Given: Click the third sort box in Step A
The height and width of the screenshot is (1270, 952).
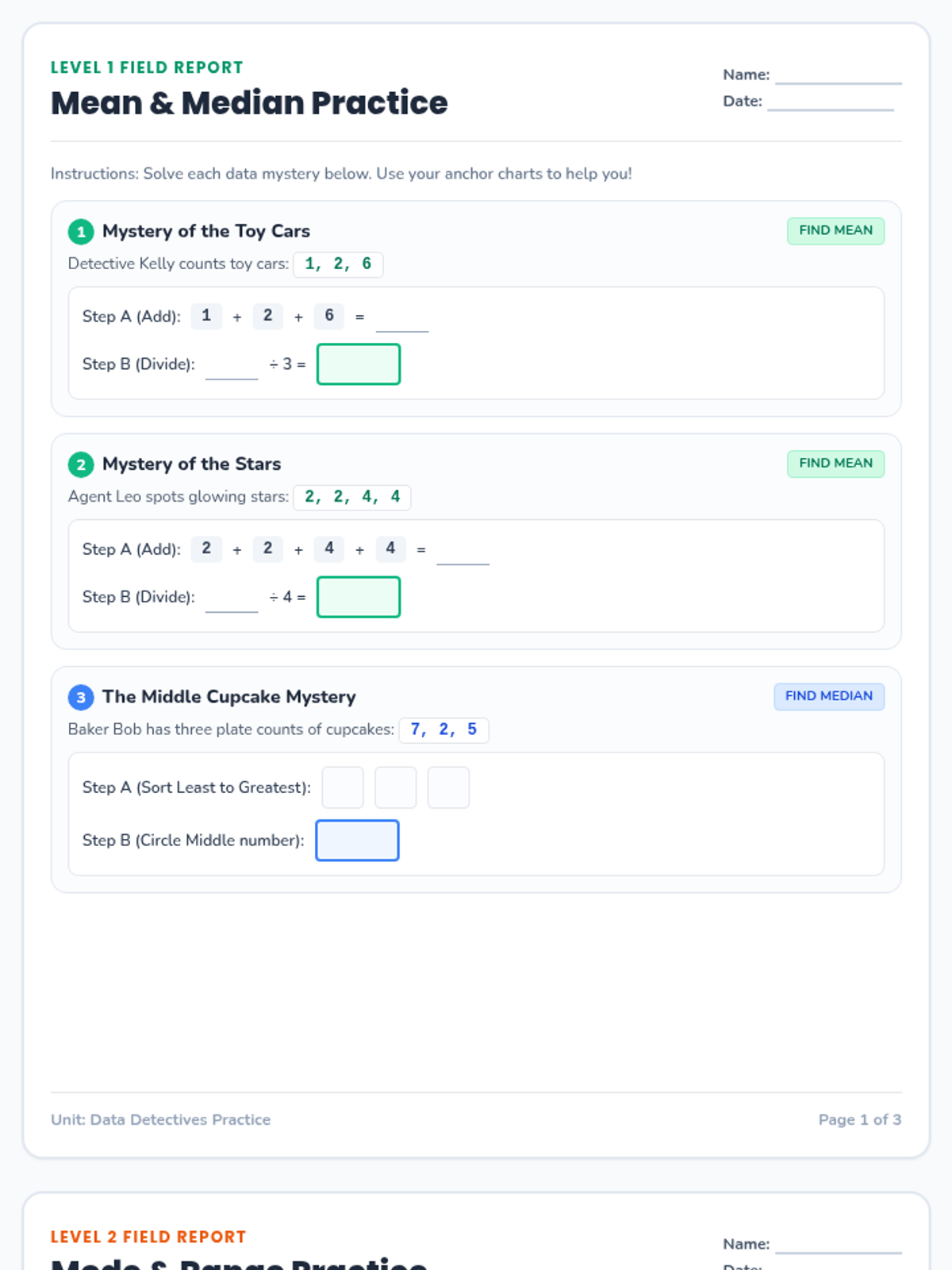Looking at the screenshot, I should pos(448,787).
